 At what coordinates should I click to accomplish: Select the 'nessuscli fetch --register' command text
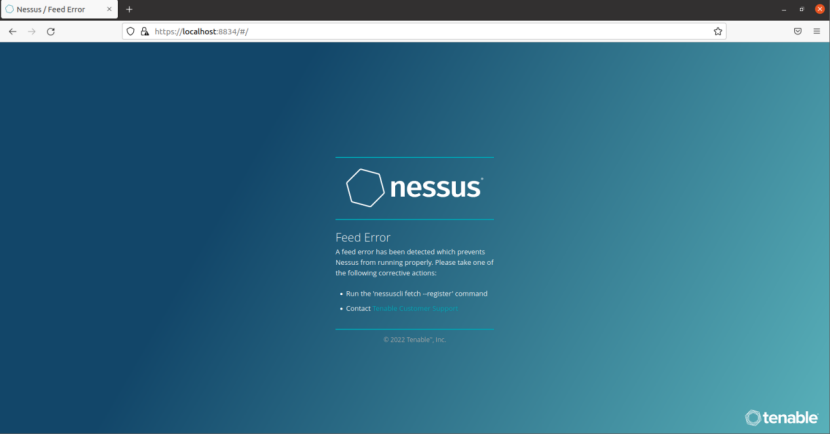tap(413, 294)
